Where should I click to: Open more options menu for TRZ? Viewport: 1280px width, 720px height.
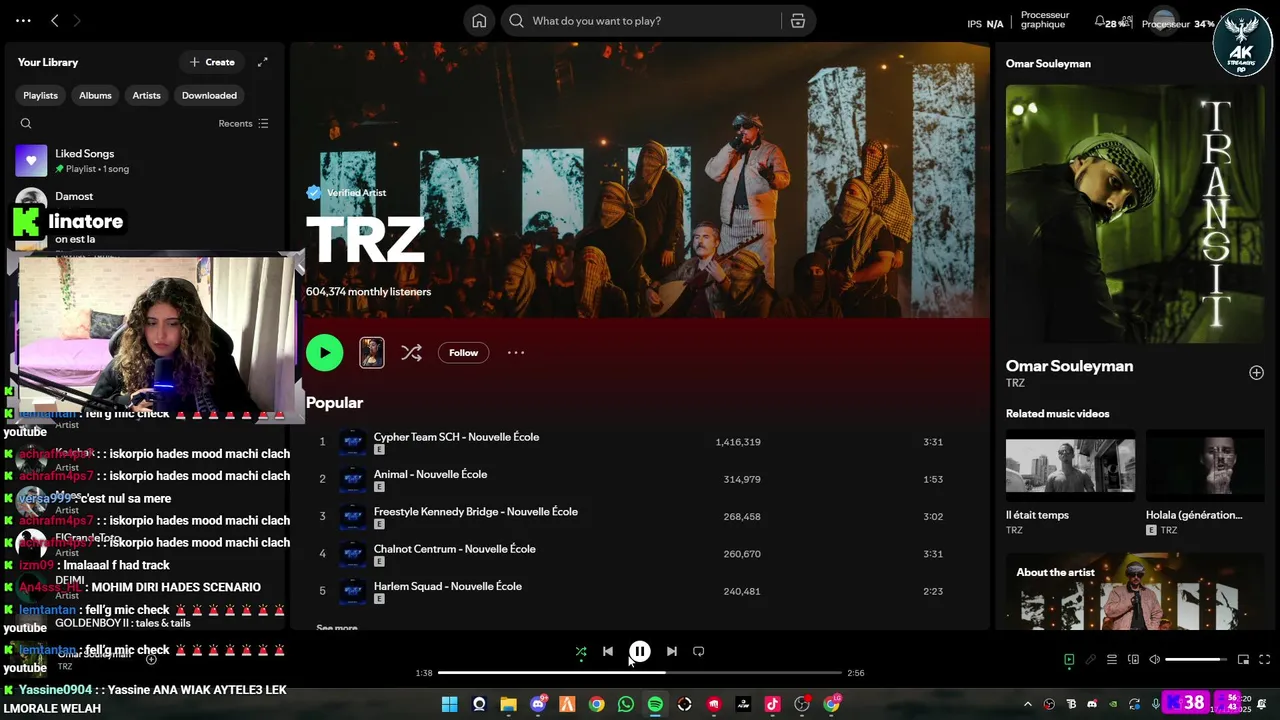coord(516,353)
